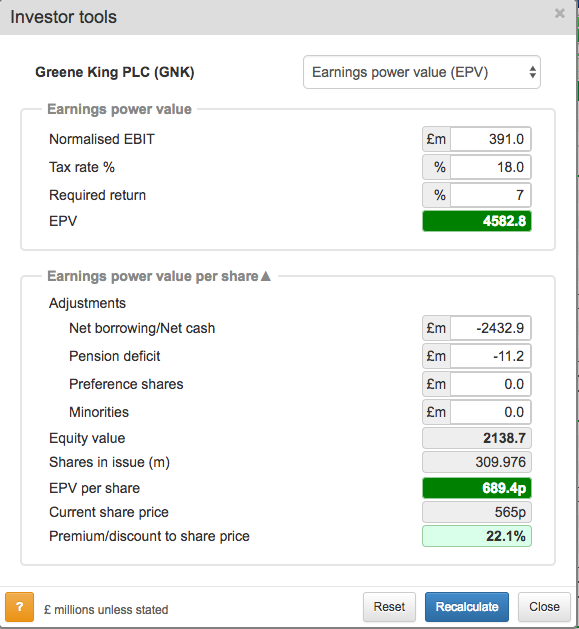
Task: Select the Tax rate % input field
Action: coord(491,167)
